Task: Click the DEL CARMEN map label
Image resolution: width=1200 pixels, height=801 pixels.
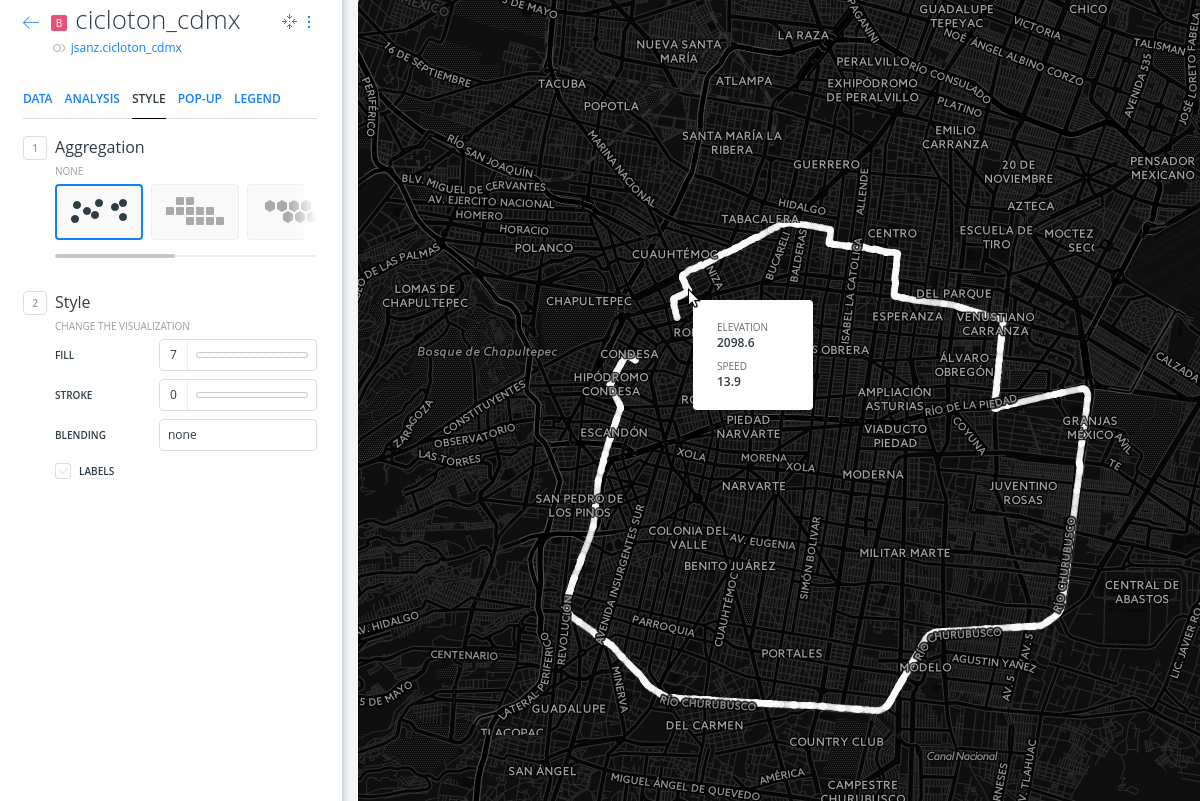Action: [x=704, y=725]
